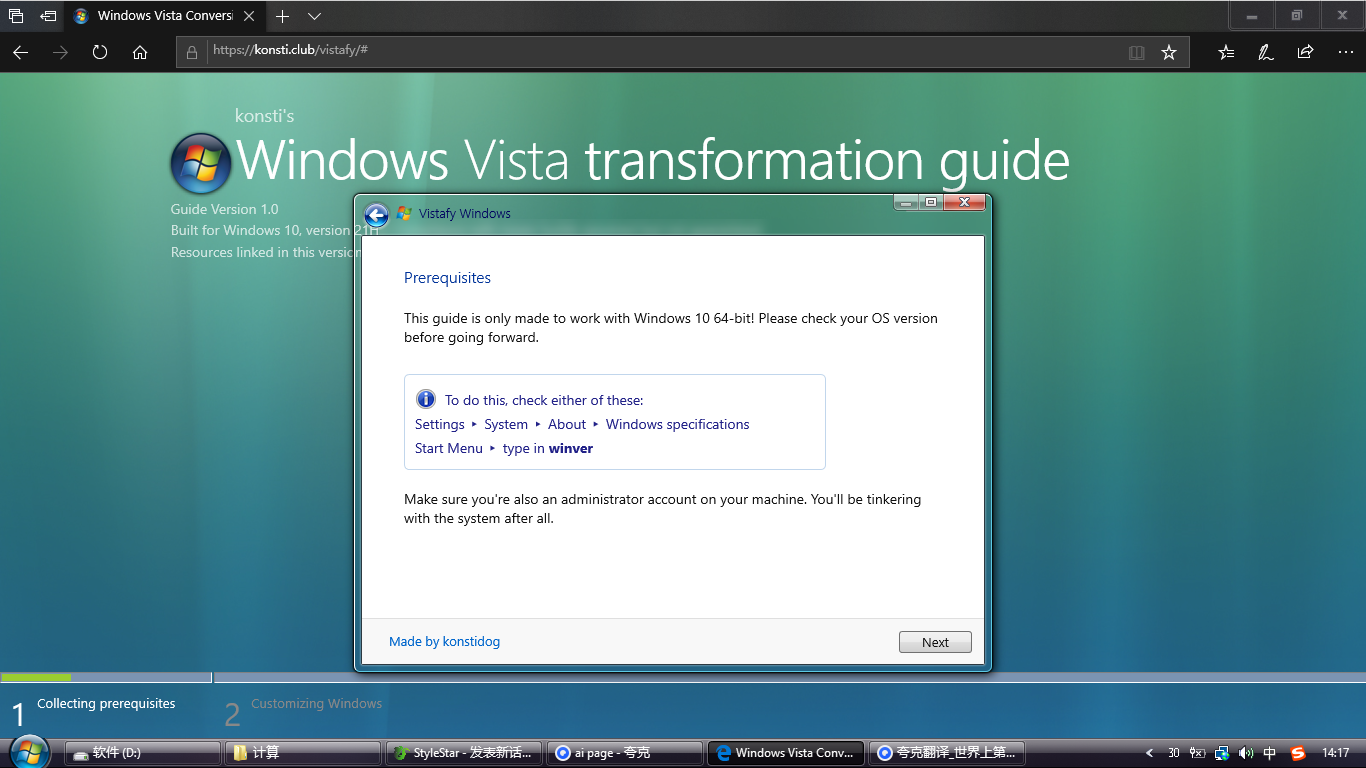The image size is (1366, 768).
Task: Click the konsti's title text
Action: 264,116
